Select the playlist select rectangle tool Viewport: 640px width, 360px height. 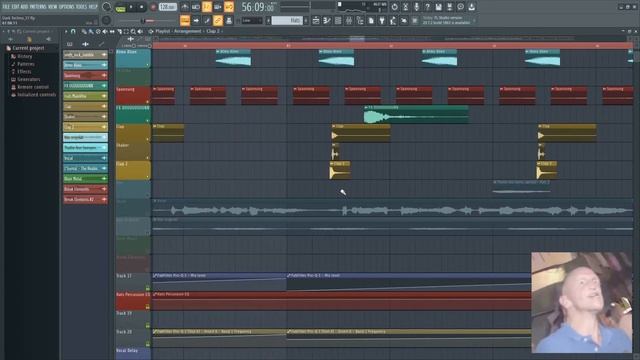coord(126,31)
